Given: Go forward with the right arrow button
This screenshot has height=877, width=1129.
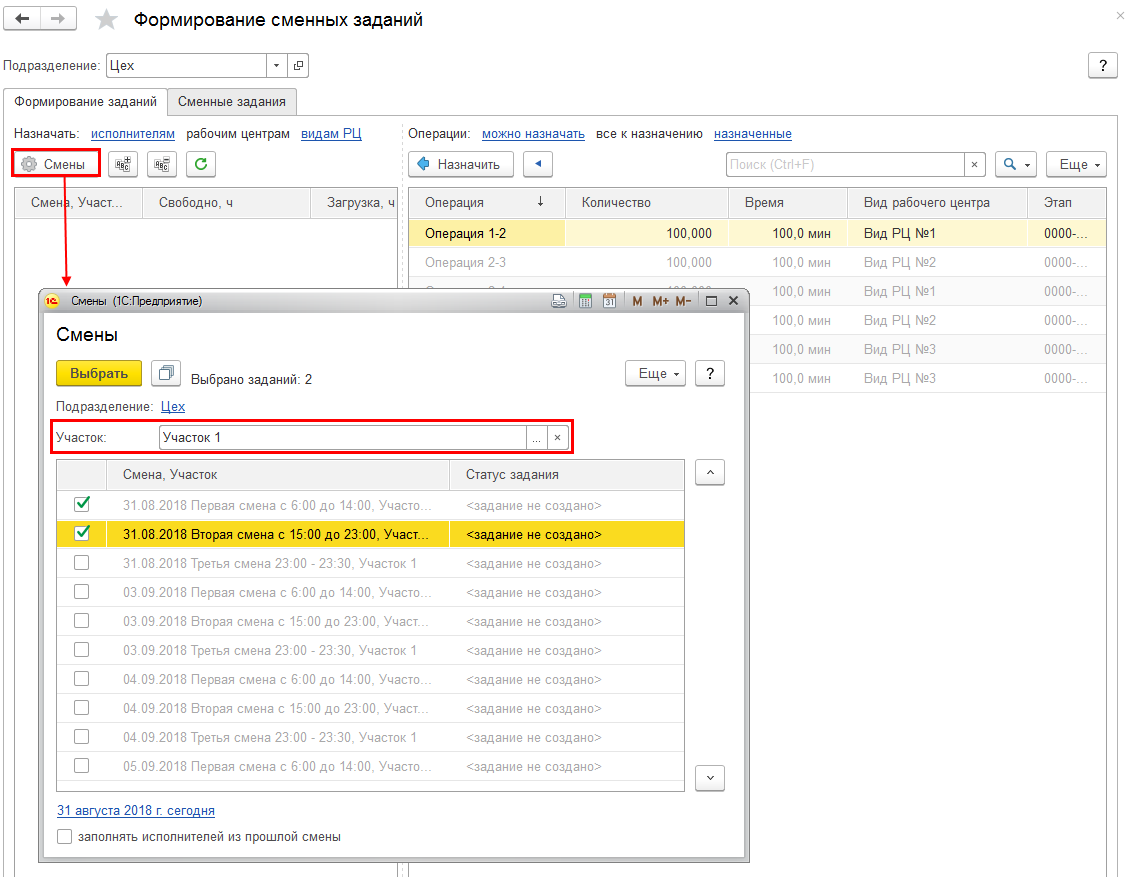Looking at the screenshot, I should [x=58, y=19].
